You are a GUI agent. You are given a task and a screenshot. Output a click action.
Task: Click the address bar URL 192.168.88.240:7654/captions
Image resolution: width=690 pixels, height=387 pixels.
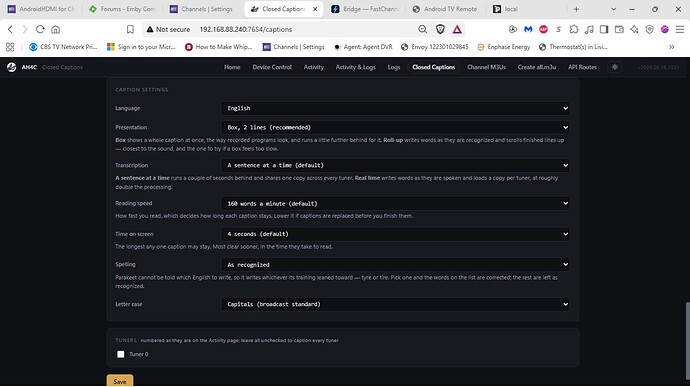(x=246, y=29)
